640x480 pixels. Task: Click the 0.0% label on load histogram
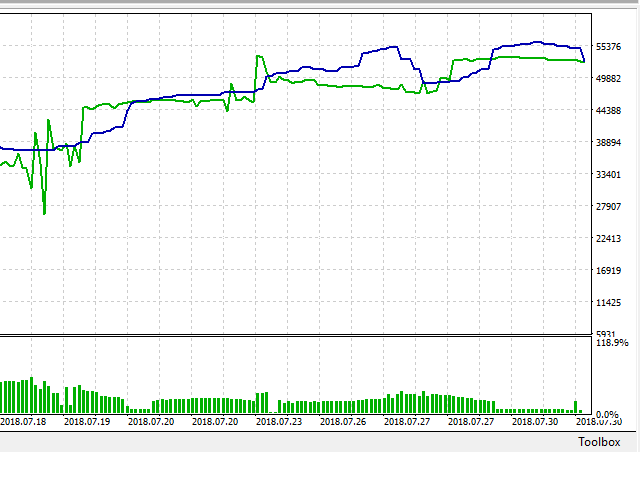pyautogui.click(x=608, y=414)
